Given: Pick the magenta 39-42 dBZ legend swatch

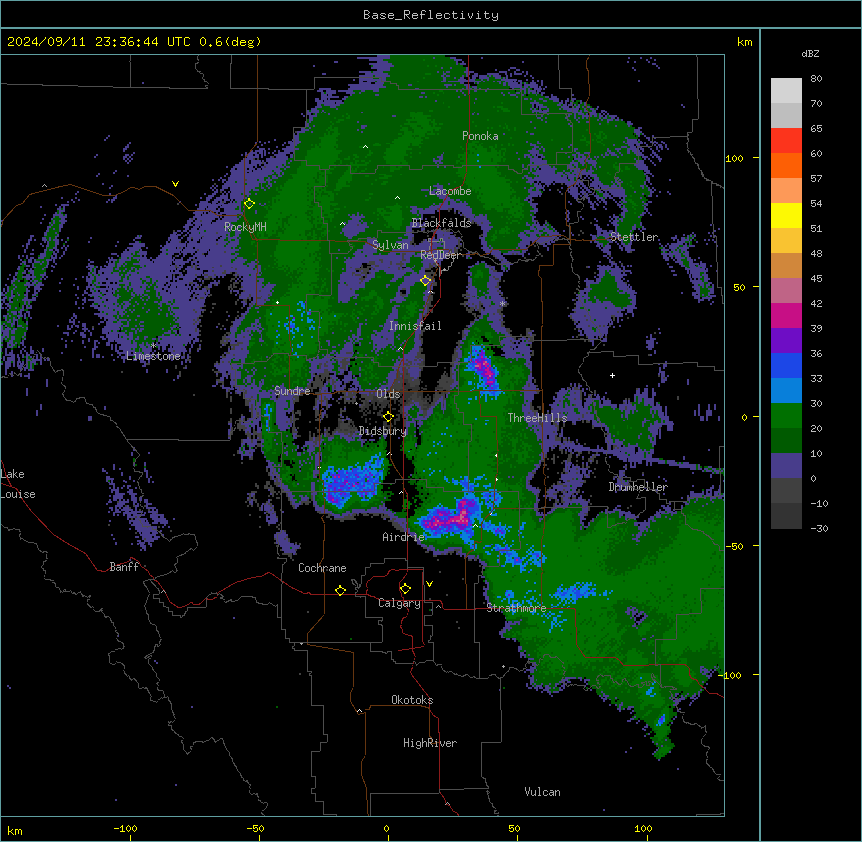Looking at the screenshot, I should click(x=786, y=315).
